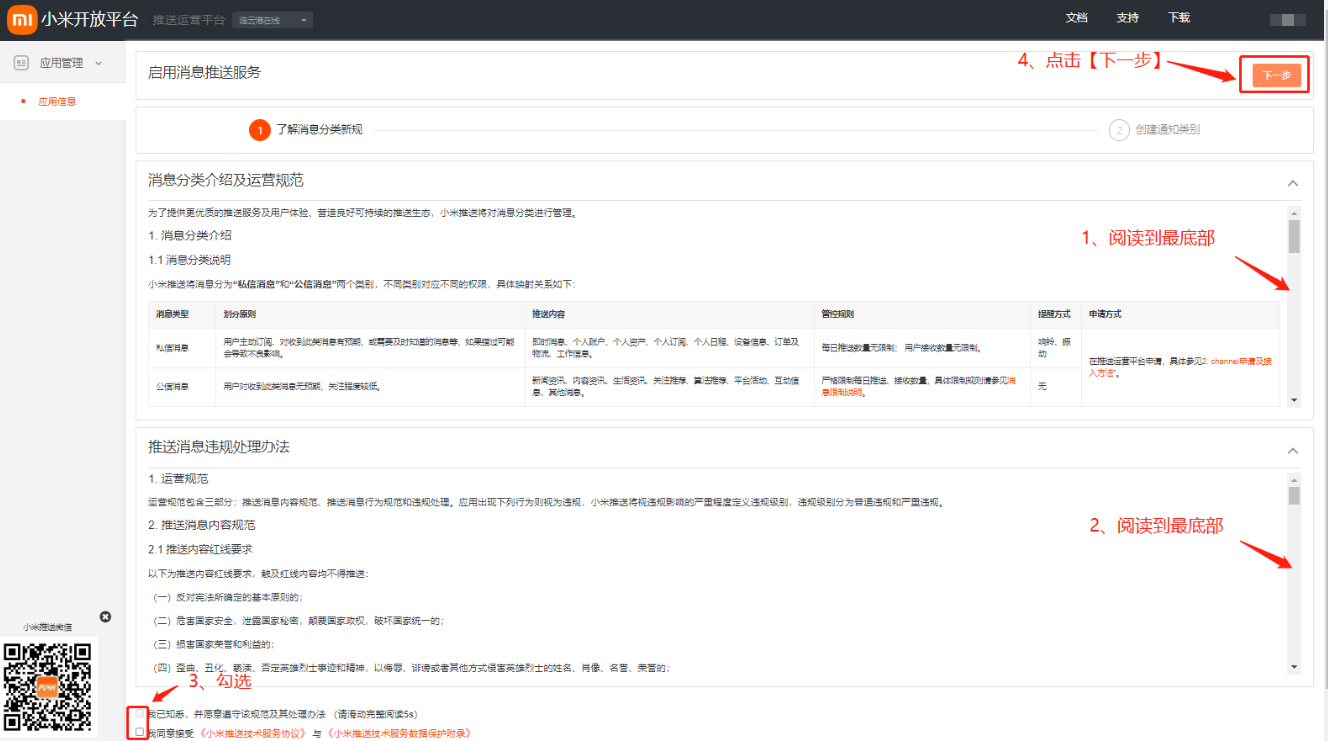Click 应用管理 sidebar menu label
The image size is (1328, 741).
61,63
